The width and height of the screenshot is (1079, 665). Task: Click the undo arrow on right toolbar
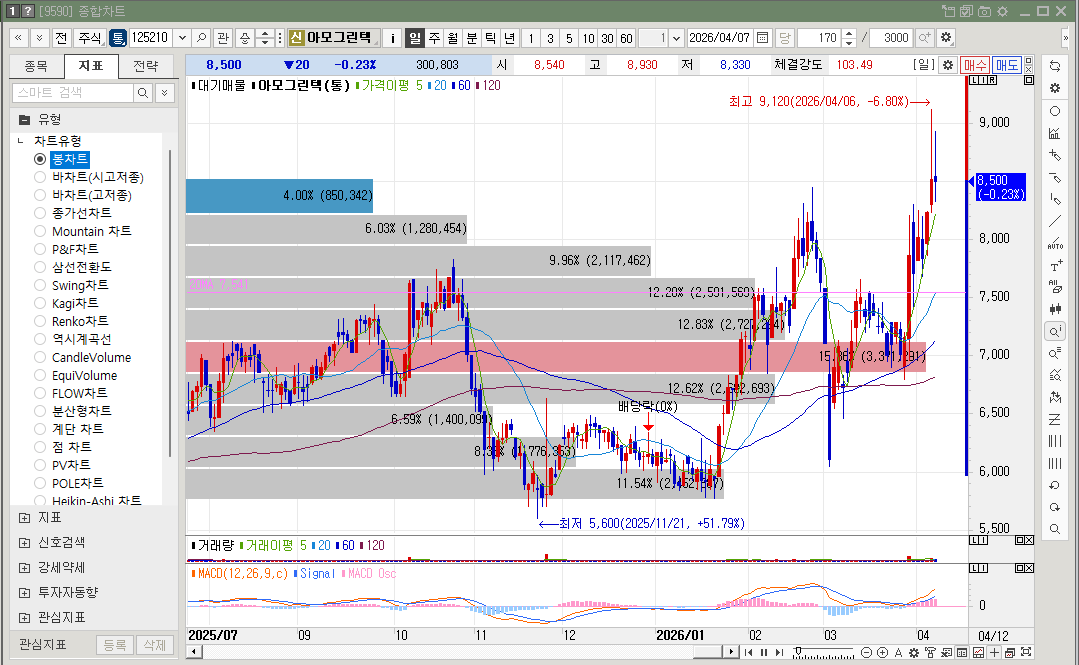click(1055, 485)
